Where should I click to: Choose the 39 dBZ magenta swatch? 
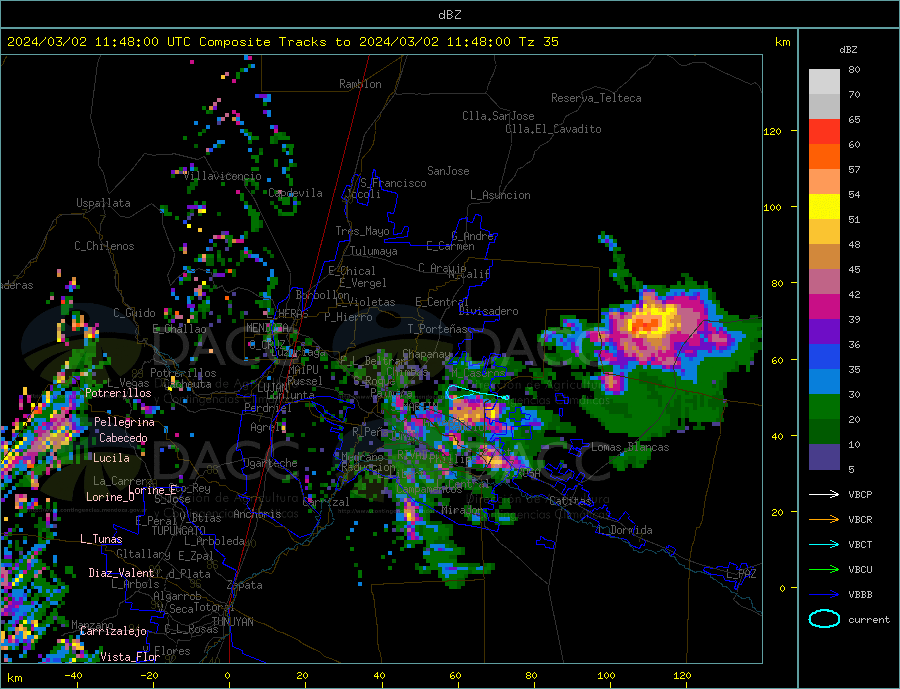point(824,307)
